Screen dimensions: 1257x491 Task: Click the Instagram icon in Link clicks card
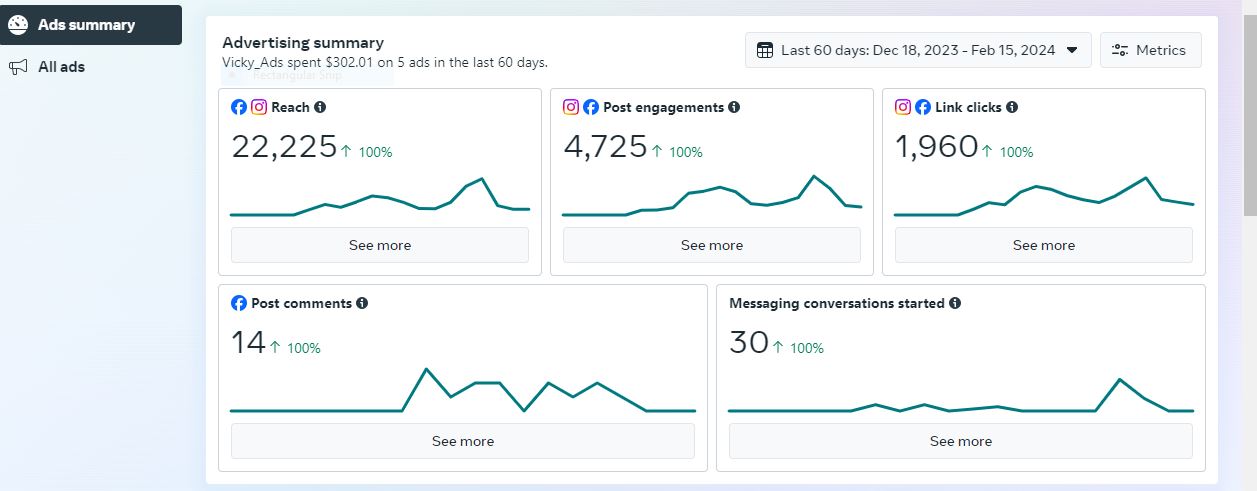tap(903, 107)
